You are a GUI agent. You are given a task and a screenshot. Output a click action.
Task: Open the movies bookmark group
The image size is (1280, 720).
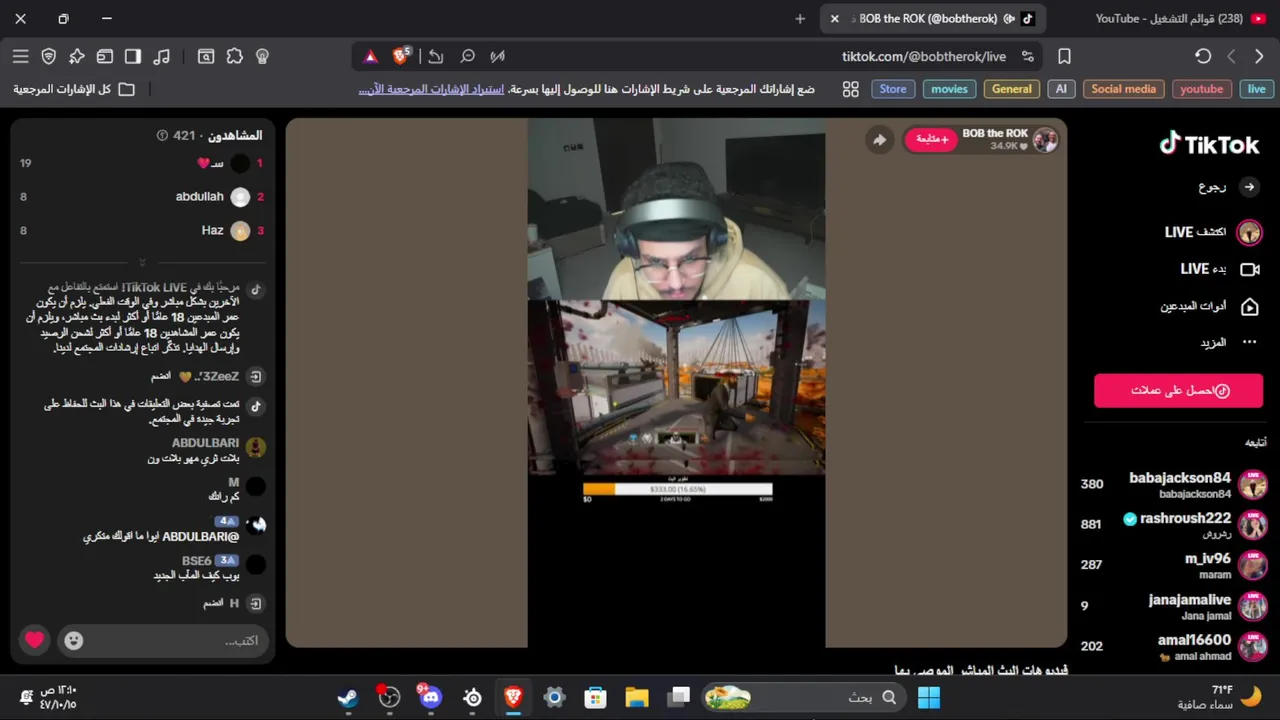(949, 89)
